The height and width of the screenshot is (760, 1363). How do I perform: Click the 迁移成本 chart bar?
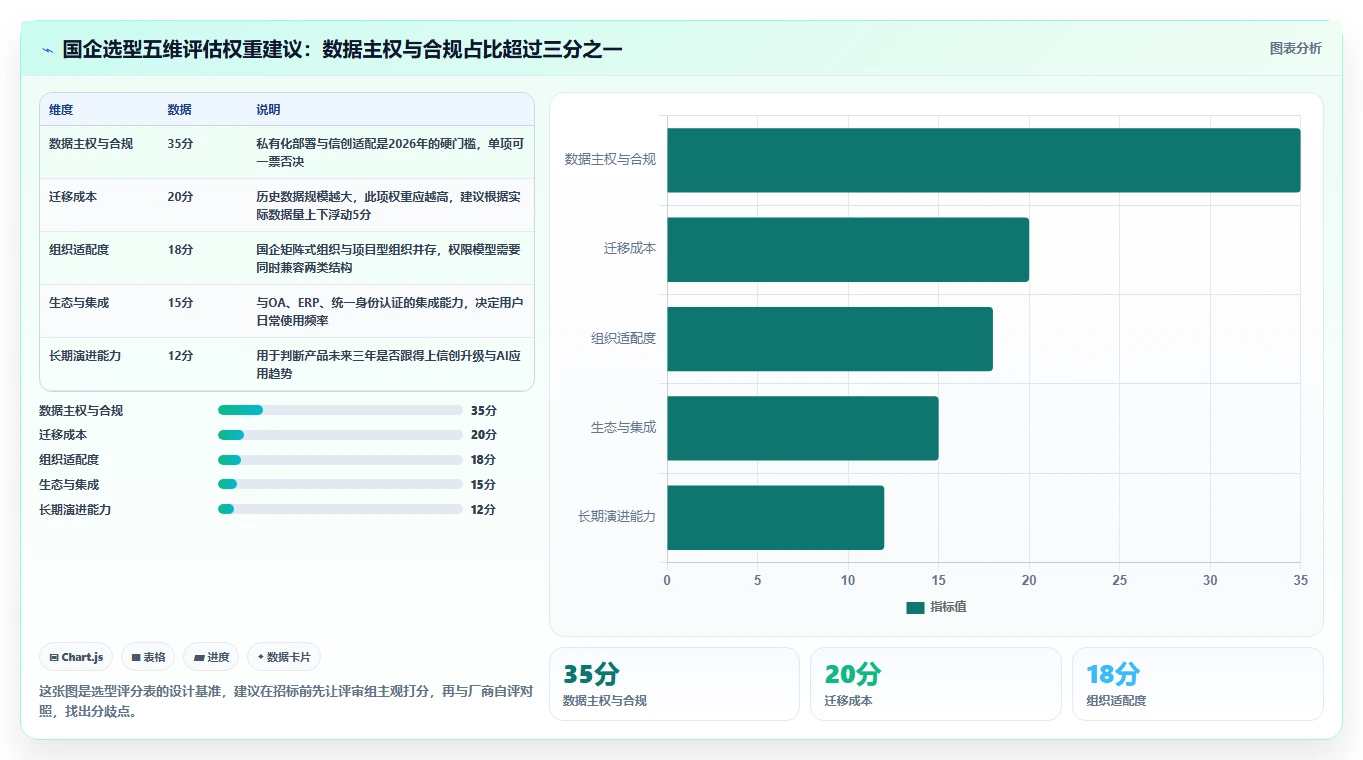point(848,249)
